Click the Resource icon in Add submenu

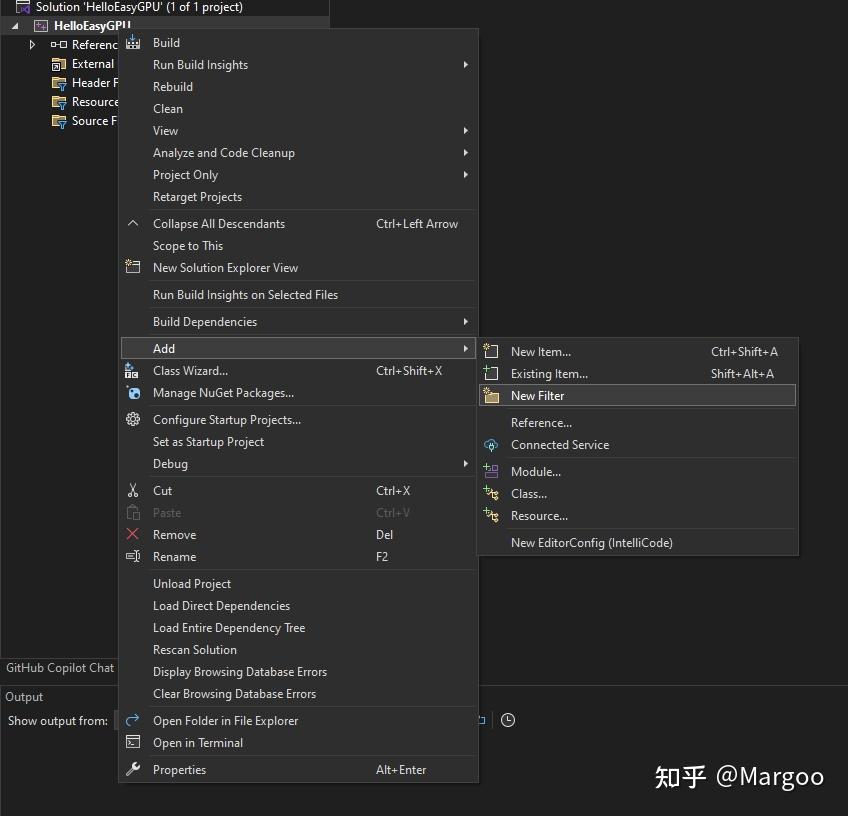[491, 515]
